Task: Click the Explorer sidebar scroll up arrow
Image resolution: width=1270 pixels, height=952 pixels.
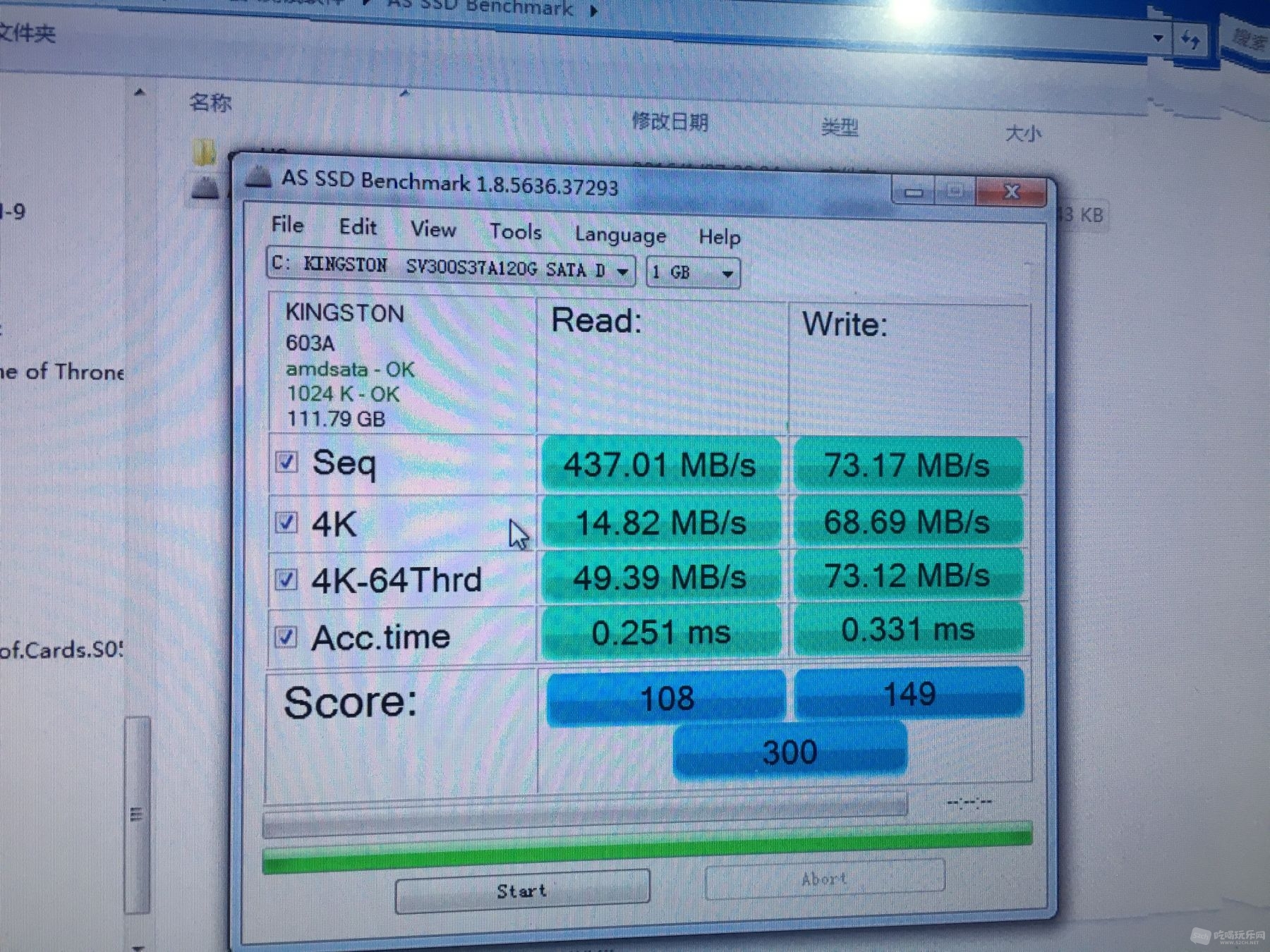Action: pos(140,92)
